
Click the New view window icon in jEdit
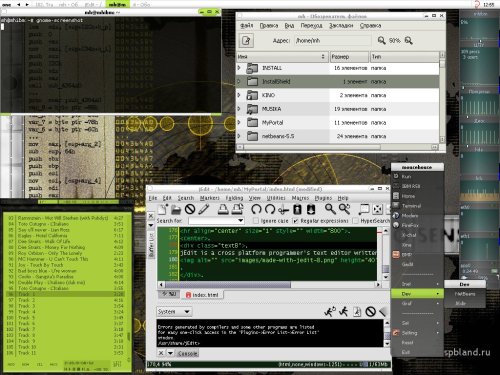click(x=364, y=209)
